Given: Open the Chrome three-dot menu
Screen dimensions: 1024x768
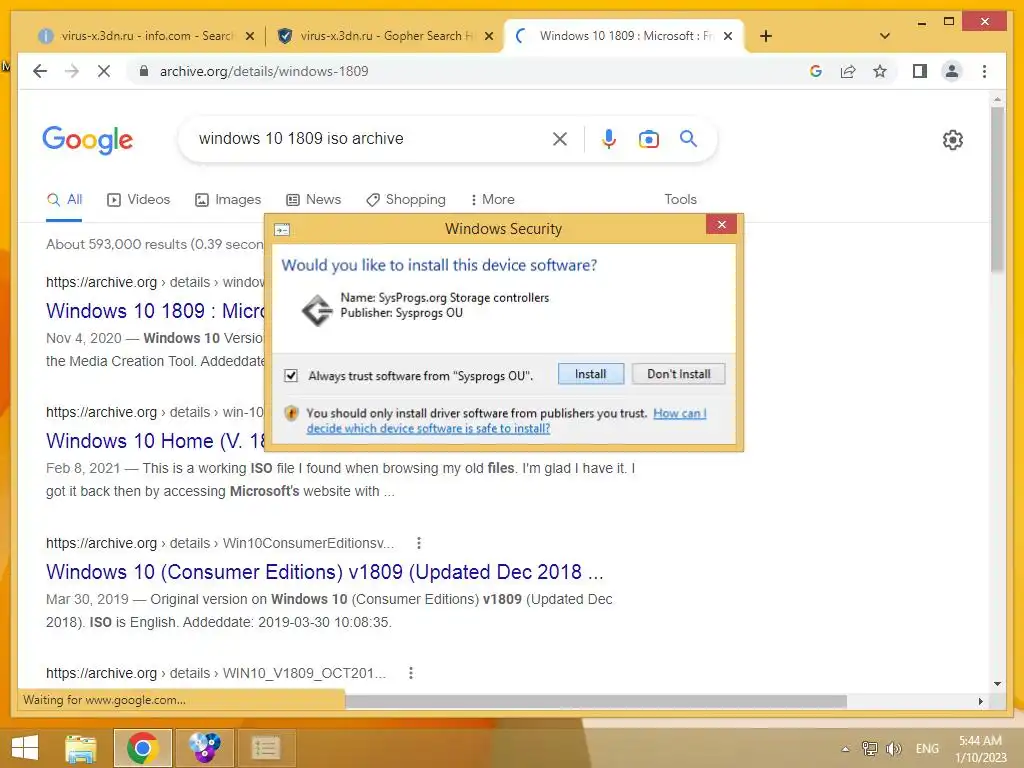Looking at the screenshot, I should click(x=984, y=71).
